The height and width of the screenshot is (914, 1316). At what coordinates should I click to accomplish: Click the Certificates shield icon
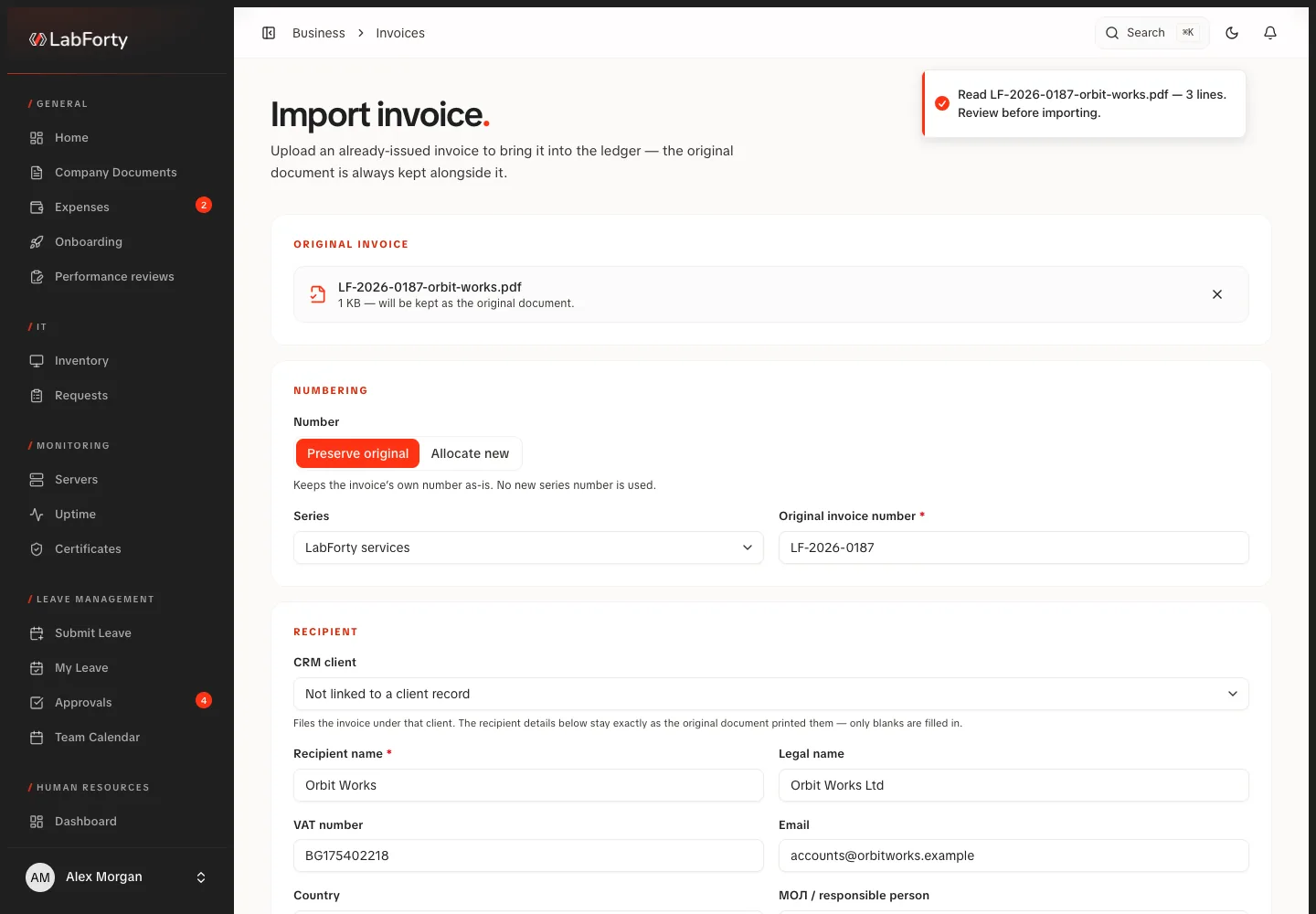click(x=37, y=549)
